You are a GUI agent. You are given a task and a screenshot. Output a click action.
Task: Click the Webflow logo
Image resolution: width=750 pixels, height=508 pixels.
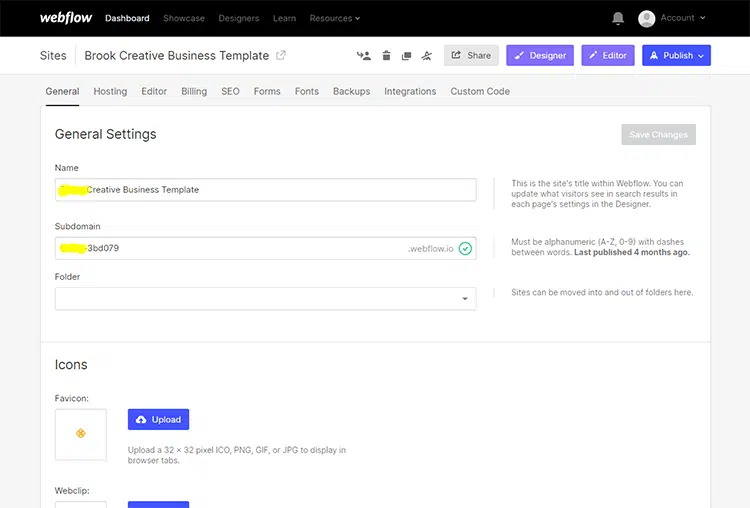(x=66, y=18)
